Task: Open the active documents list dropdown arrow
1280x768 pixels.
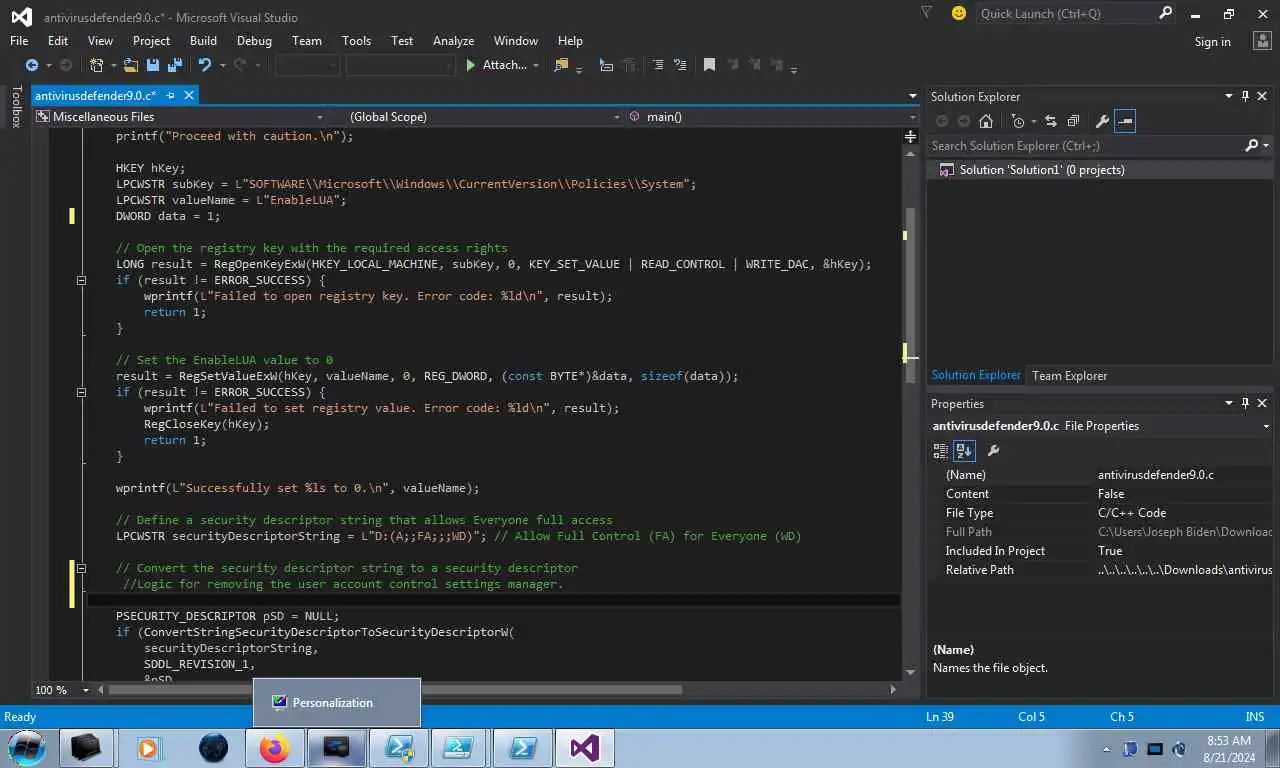Action: (x=912, y=96)
